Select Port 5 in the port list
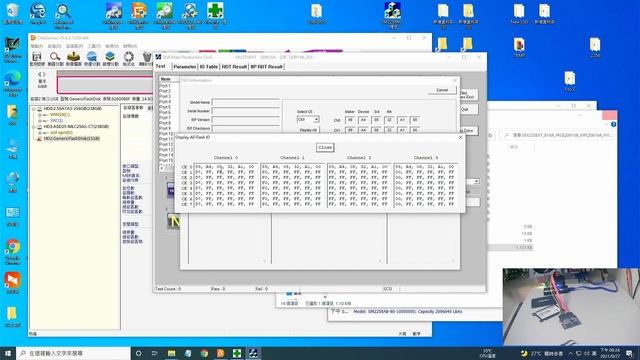 tap(165, 107)
